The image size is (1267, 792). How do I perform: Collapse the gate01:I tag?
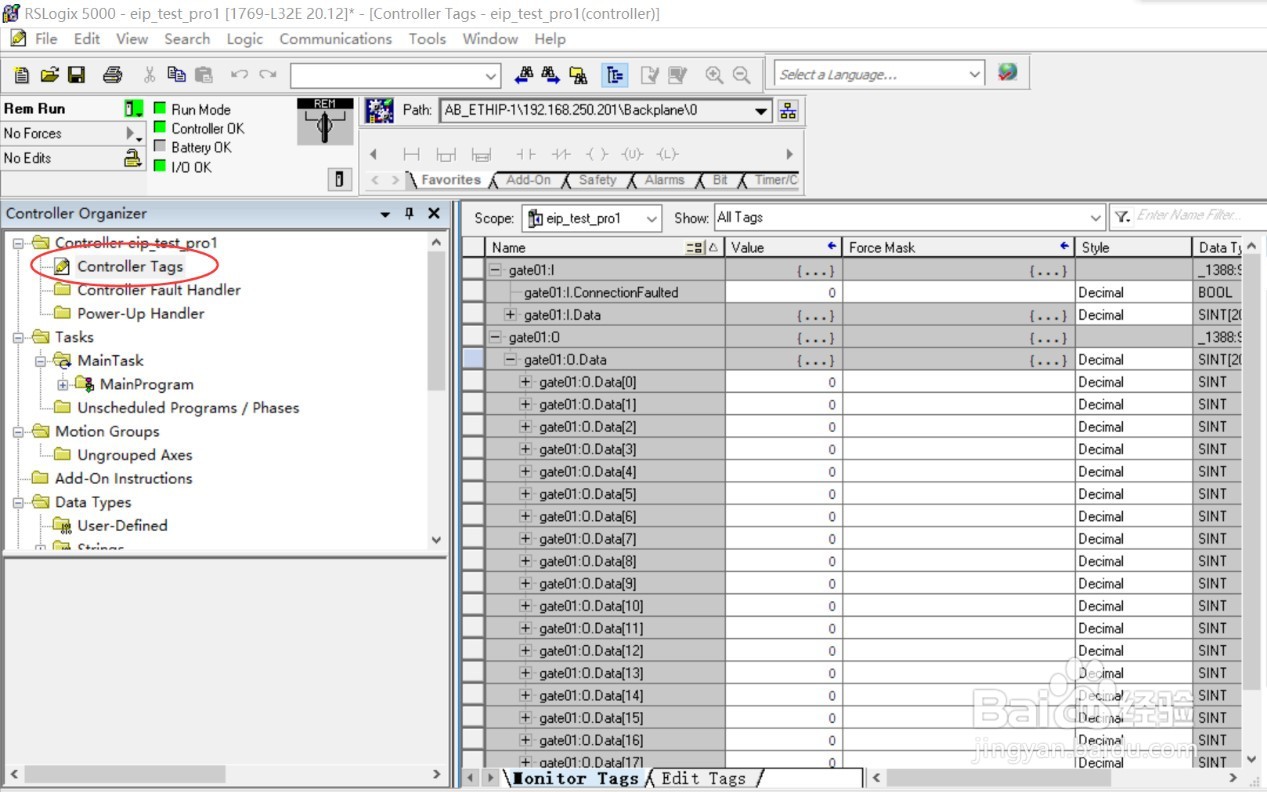(x=495, y=270)
